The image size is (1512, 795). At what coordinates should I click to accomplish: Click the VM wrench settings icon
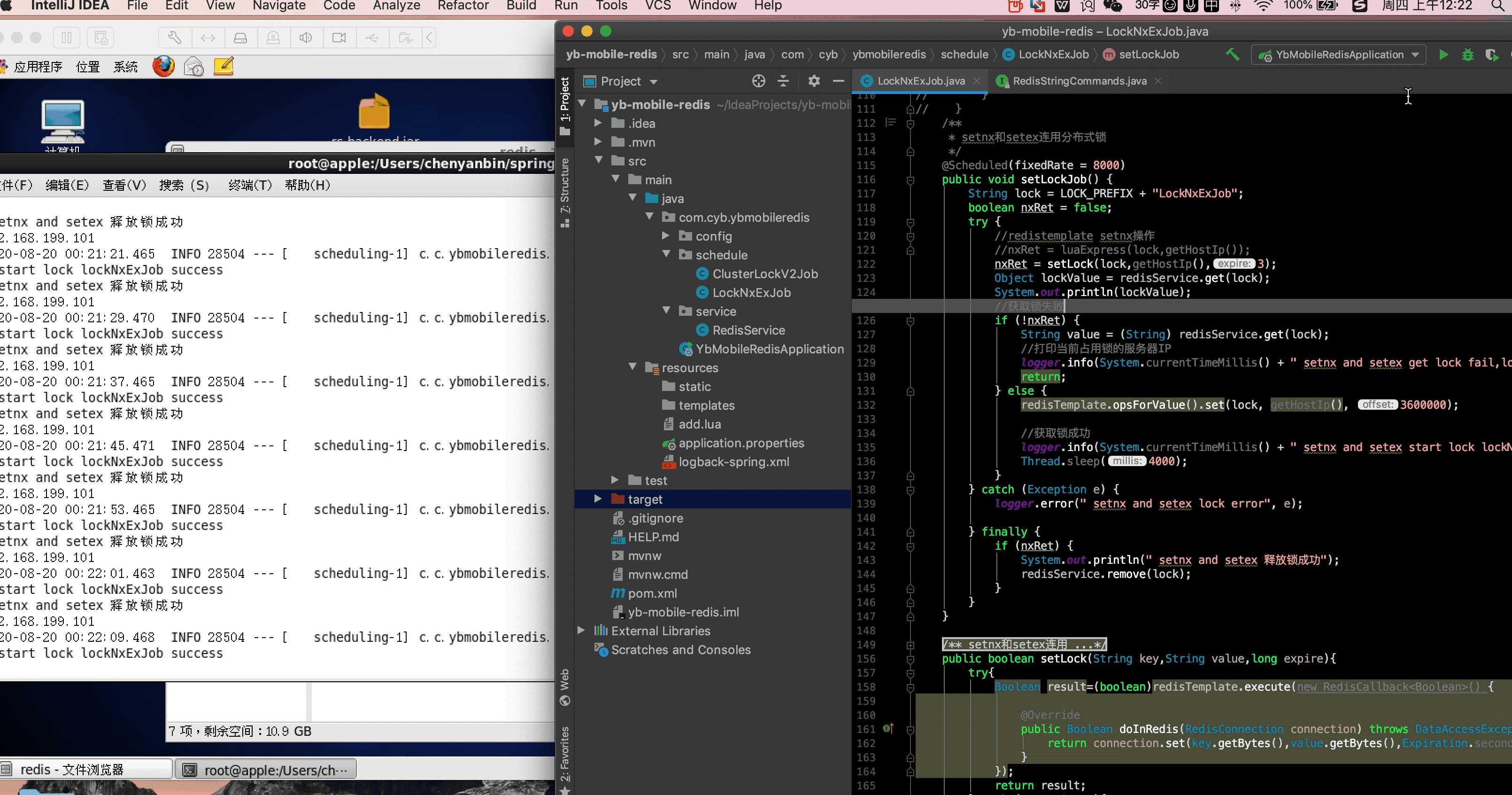click(x=174, y=38)
